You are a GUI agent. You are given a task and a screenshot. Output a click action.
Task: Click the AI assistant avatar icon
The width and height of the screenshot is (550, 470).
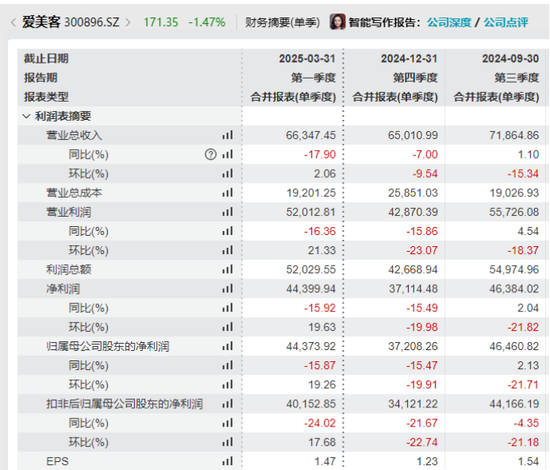tap(338, 22)
